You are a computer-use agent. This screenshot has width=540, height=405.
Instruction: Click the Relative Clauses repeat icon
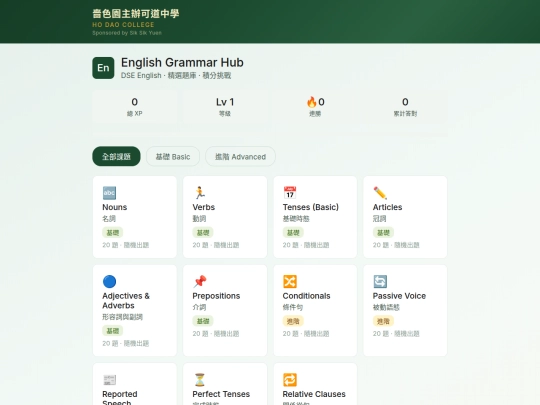[x=290, y=380]
